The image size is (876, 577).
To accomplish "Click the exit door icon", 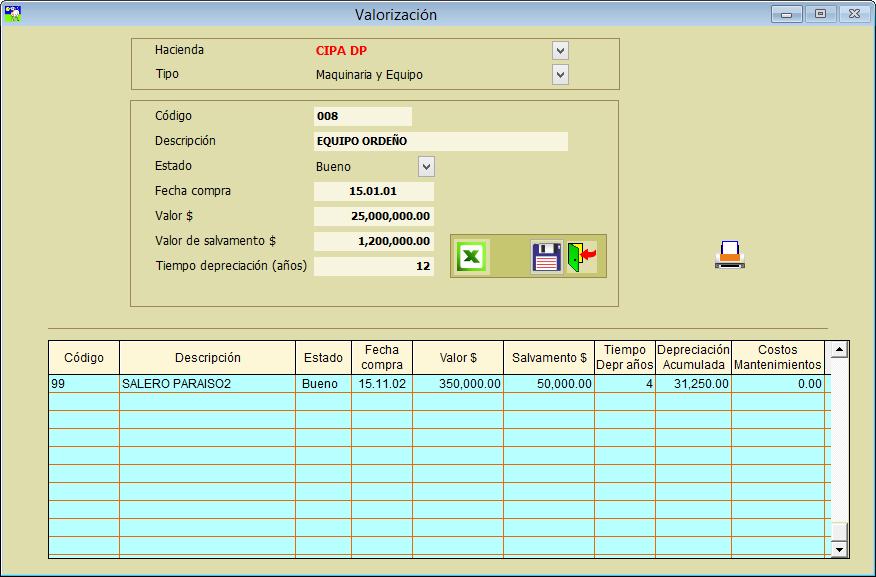I will coord(581,257).
